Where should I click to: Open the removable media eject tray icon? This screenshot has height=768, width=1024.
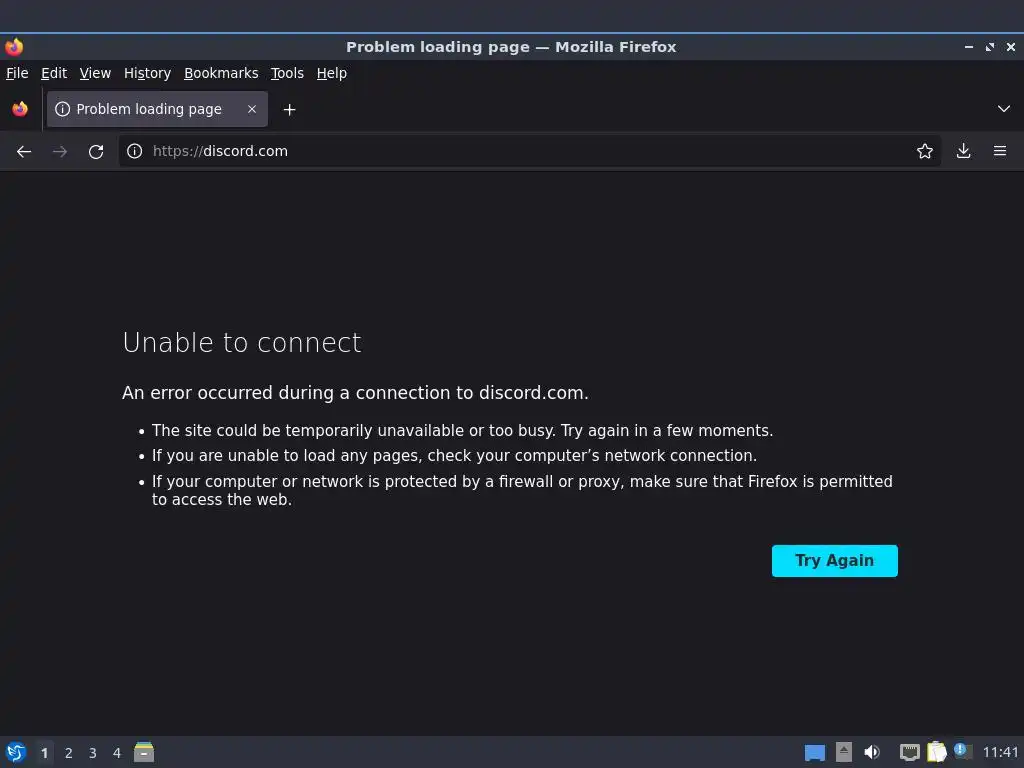click(844, 752)
